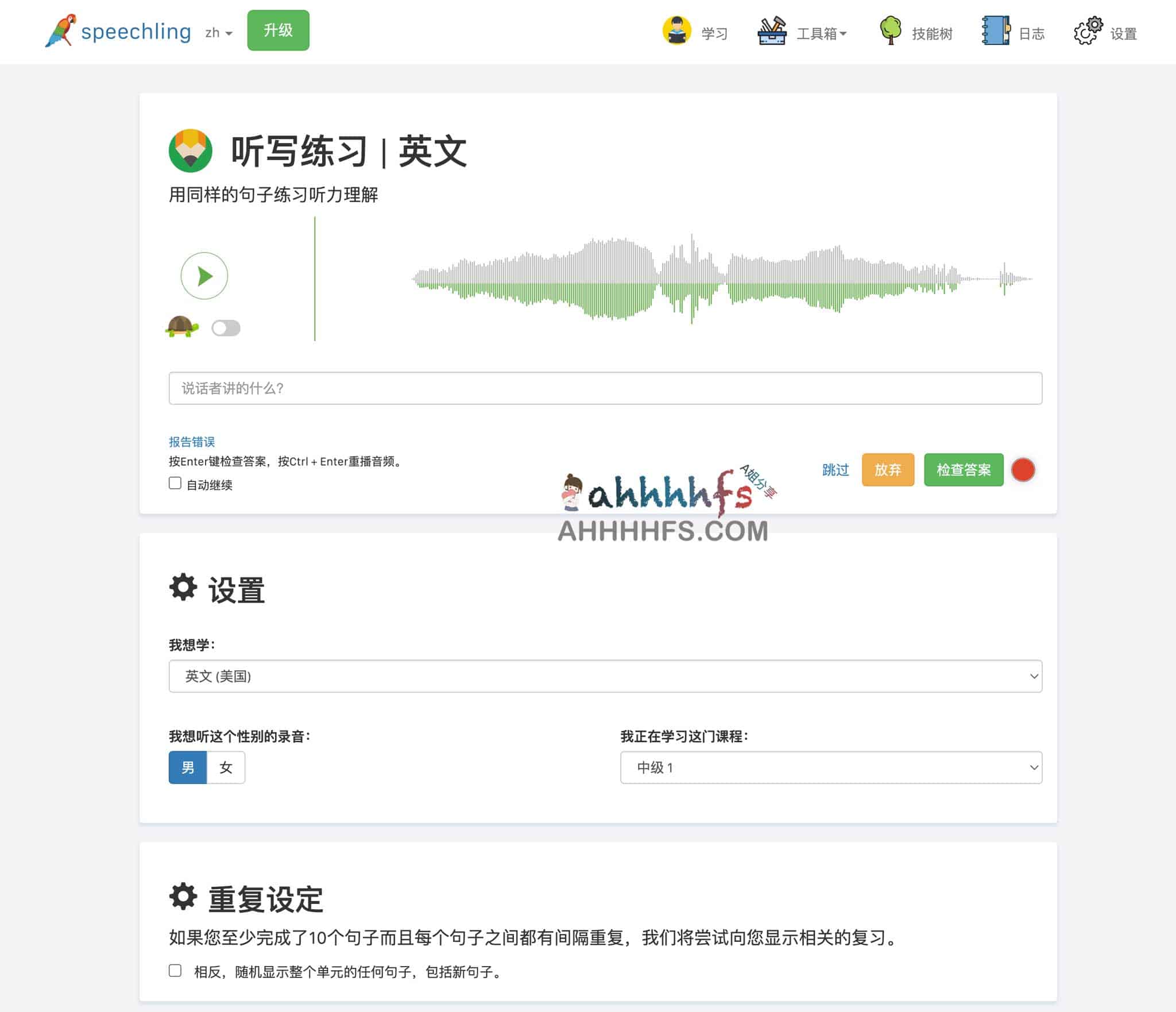Click the 工具箱 toolbox icon

[x=772, y=33]
